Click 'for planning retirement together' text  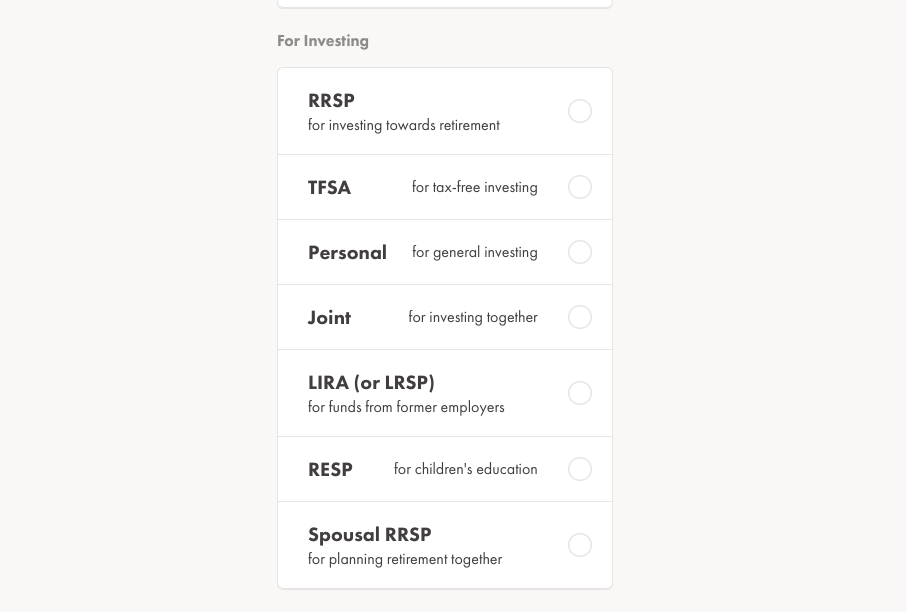405,560
